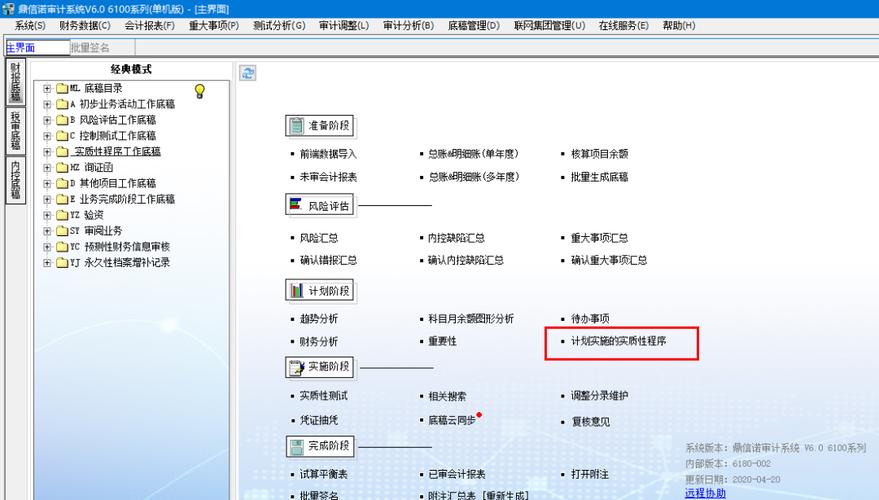
Task: Open the 准备阶段 stage button
Action: coord(320,126)
